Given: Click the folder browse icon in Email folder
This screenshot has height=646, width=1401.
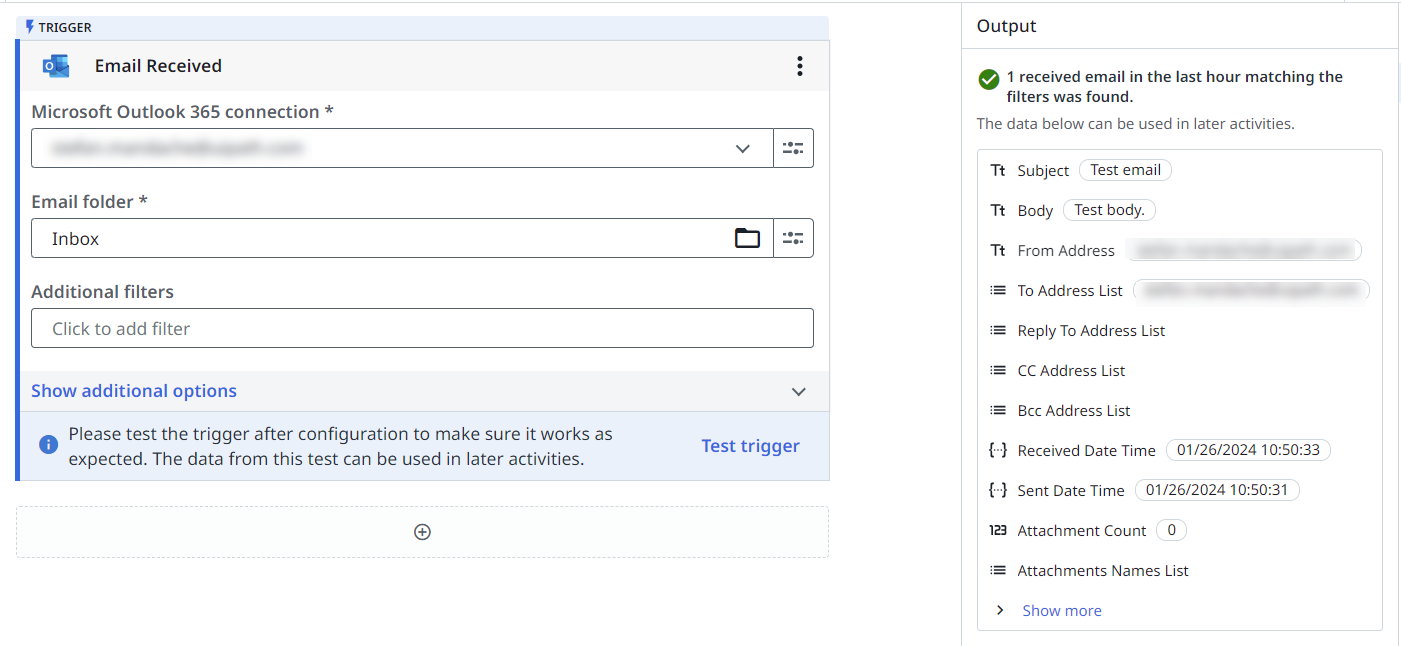Looking at the screenshot, I should (x=747, y=238).
